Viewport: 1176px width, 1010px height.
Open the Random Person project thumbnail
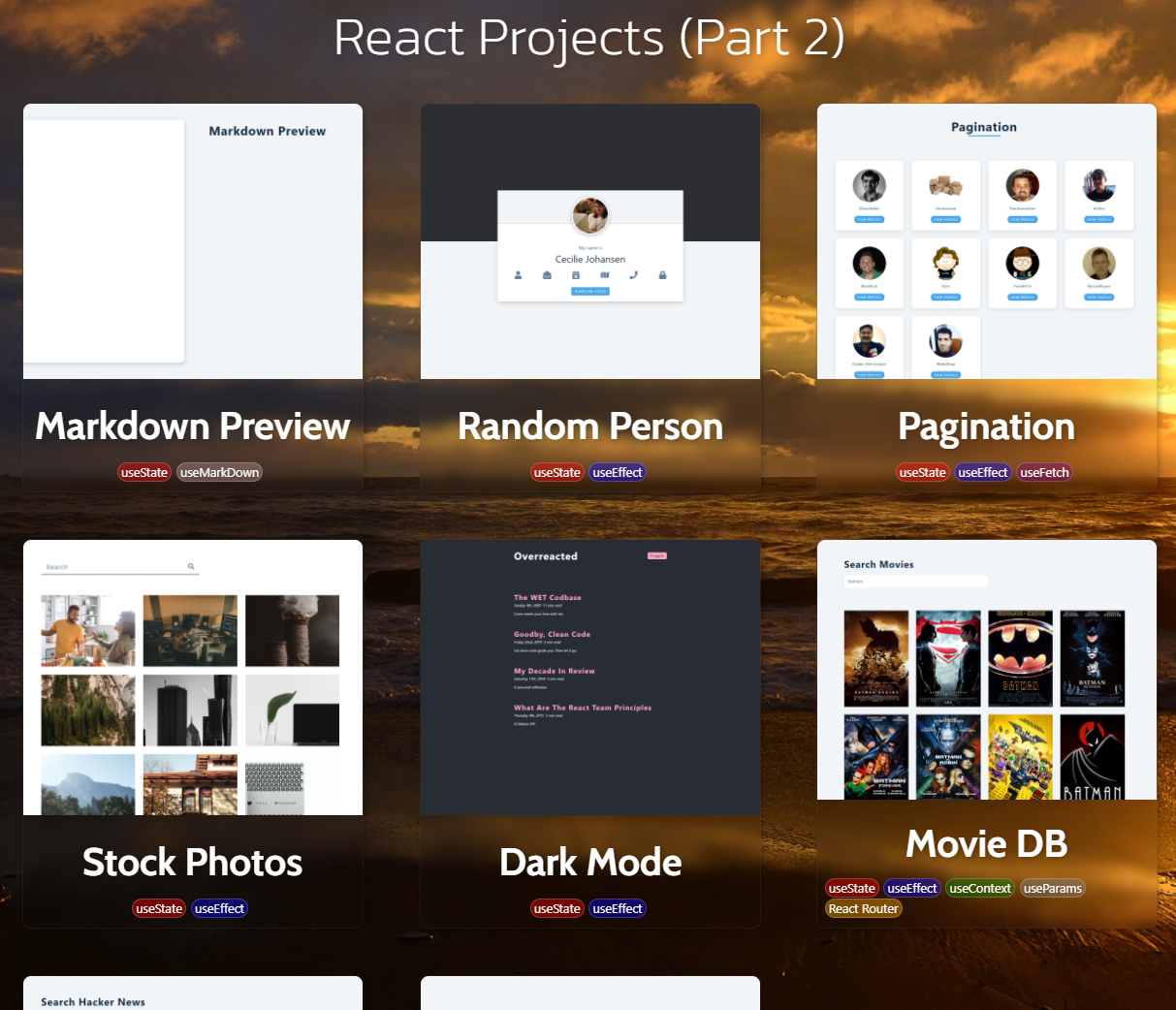pos(590,241)
